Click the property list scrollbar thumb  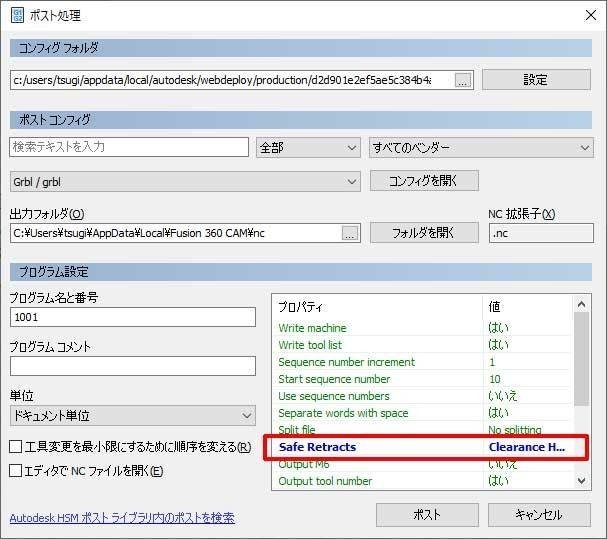(581, 359)
